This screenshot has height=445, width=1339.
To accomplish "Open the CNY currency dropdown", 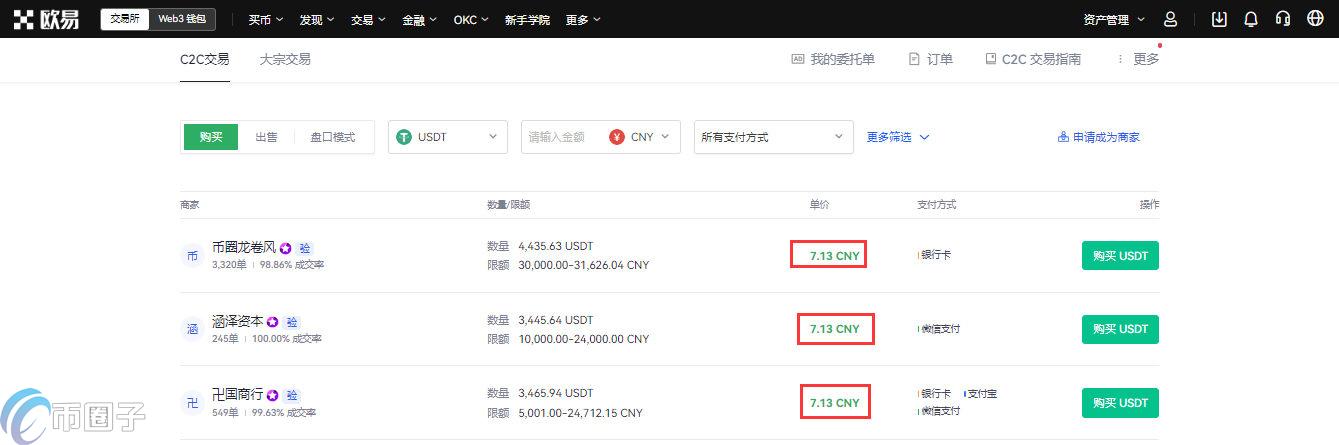I will point(643,137).
